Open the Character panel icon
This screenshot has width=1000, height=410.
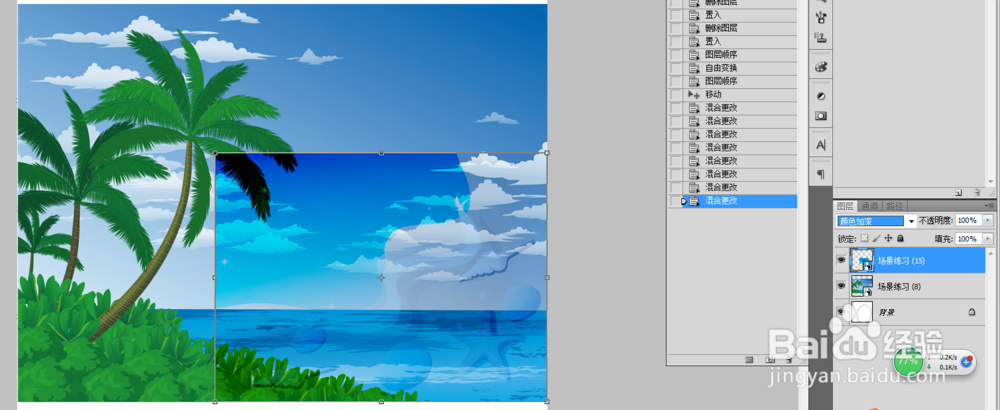coord(821,145)
